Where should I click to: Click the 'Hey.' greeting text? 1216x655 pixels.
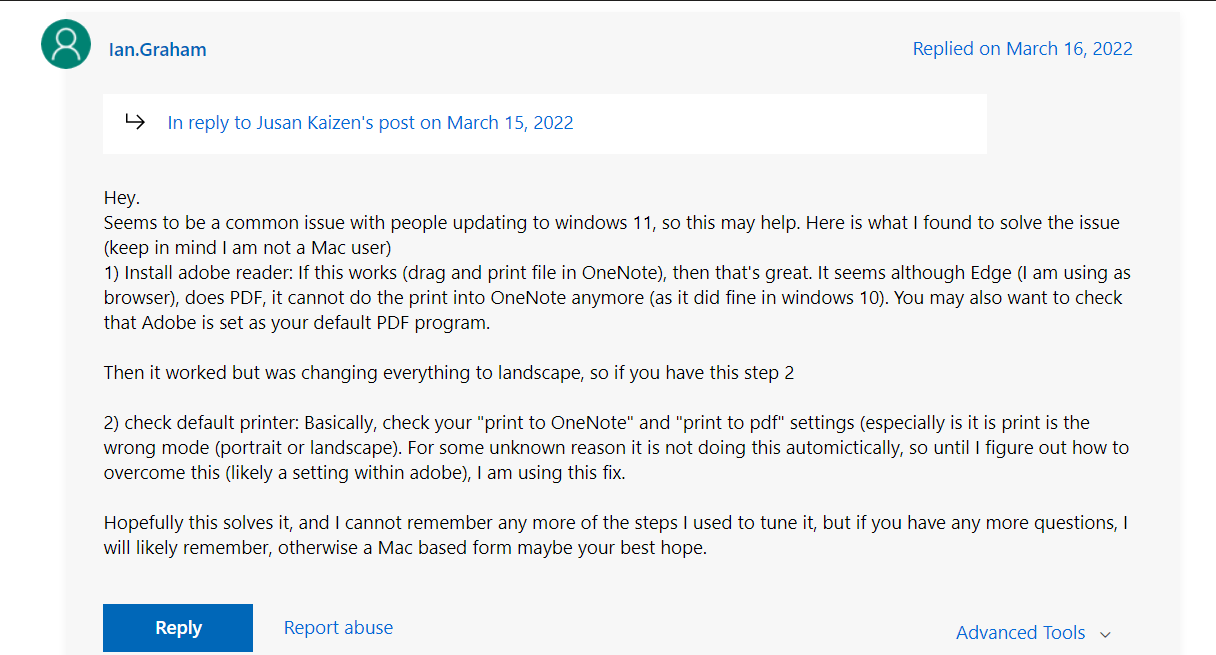122,198
